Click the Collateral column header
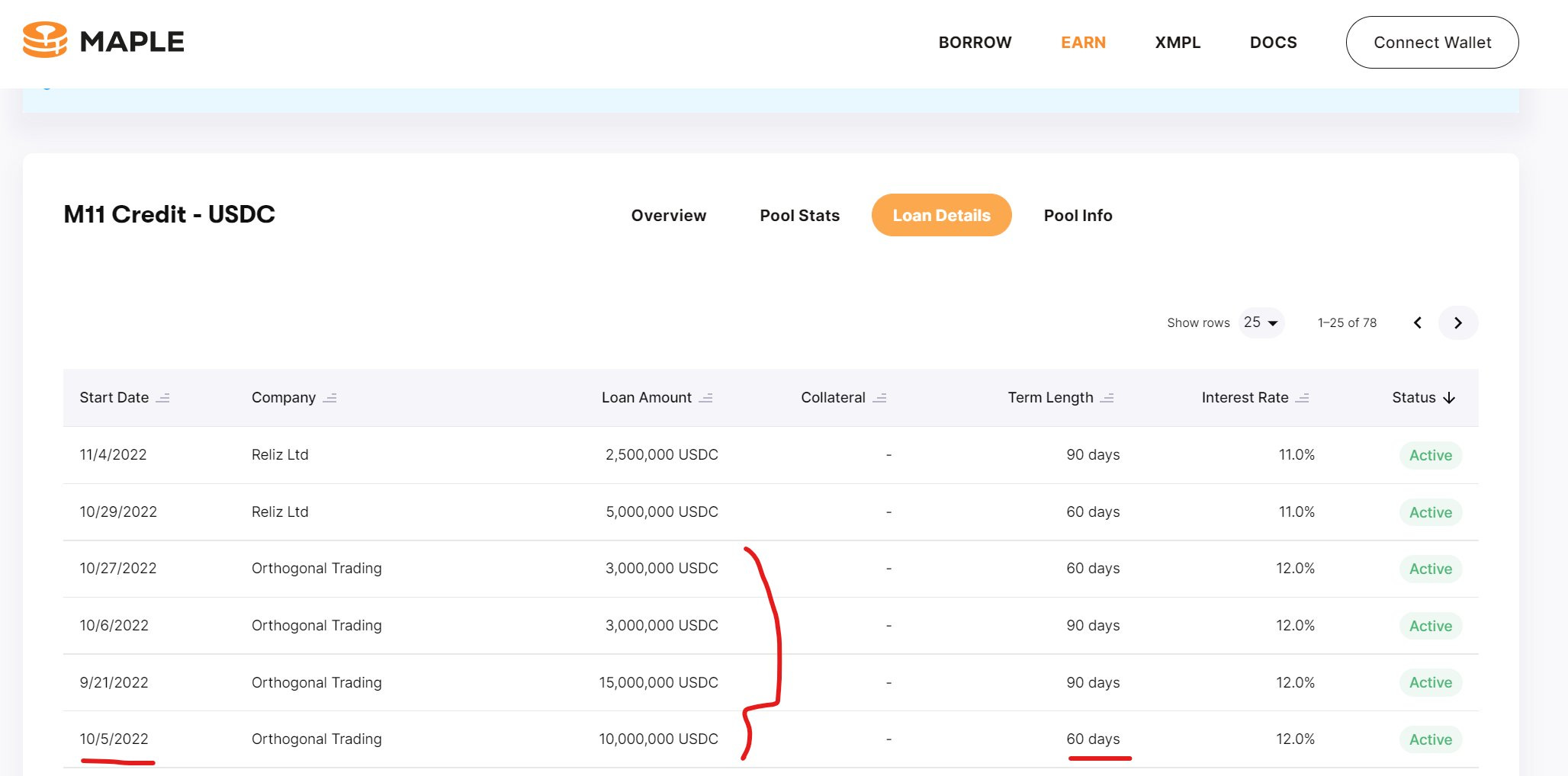The width and height of the screenshot is (1568, 776). tap(833, 397)
